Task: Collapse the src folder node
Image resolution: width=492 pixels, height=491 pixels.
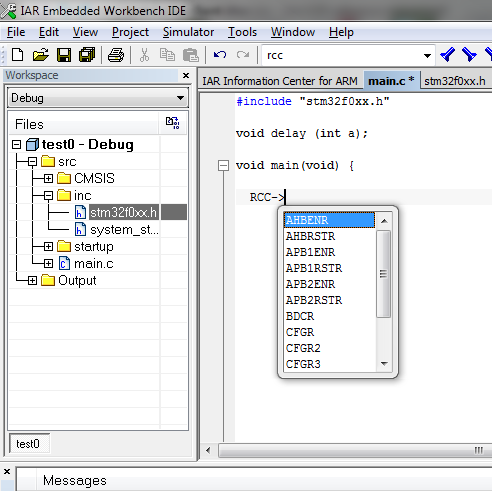Action: tap(32, 162)
